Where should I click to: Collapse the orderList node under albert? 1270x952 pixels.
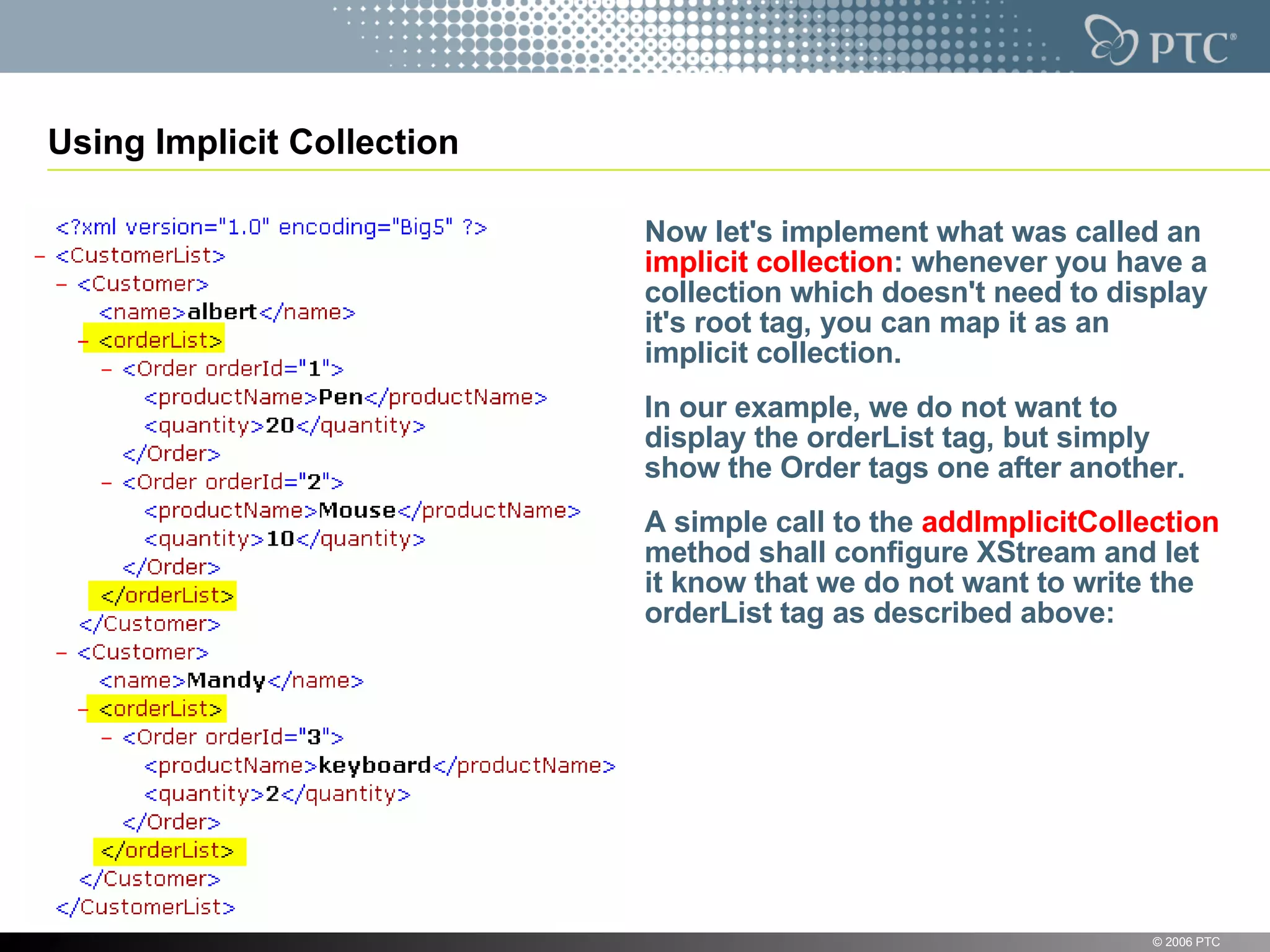tap(84, 341)
